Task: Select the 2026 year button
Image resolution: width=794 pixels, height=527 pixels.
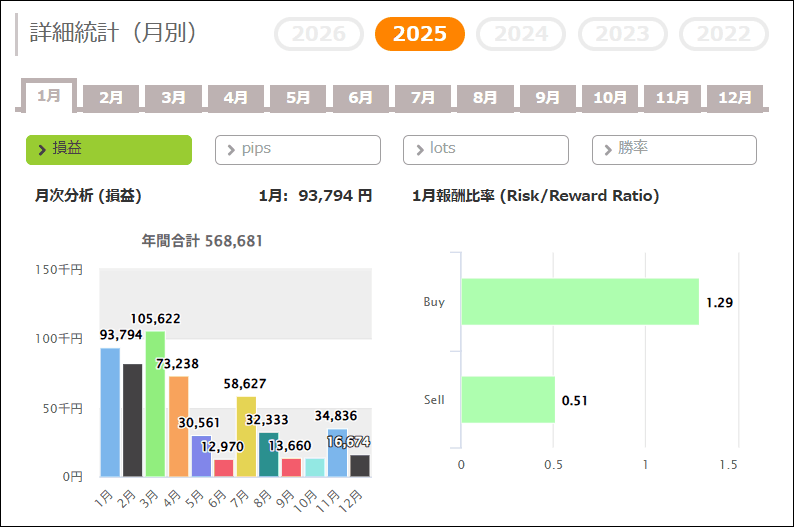Action: click(319, 34)
